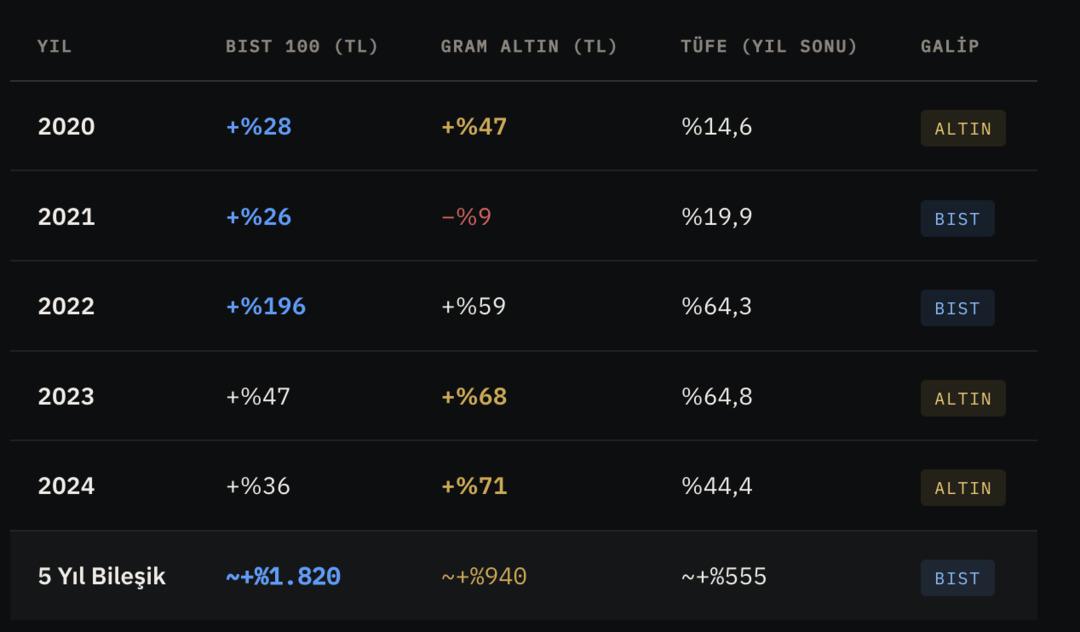This screenshot has height=632, width=1080.
Task: Click BIST badge in 5 Yıl Bileşik row
Action: coord(957,578)
